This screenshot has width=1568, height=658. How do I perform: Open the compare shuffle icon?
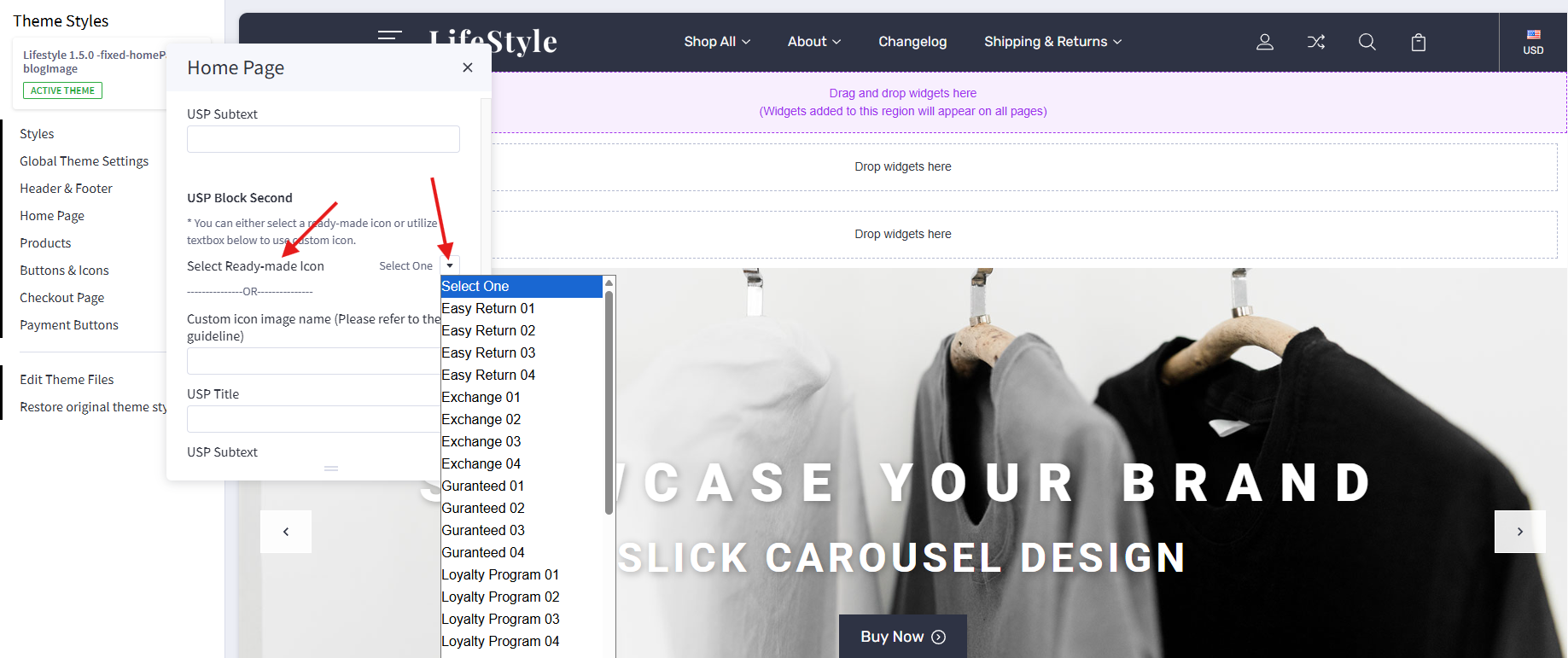point(1315,42)
